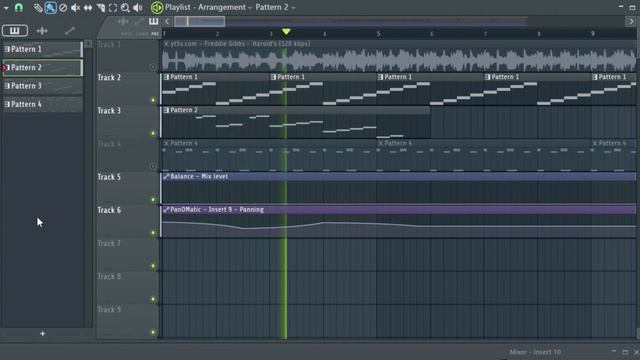Select the Mute tool
This screenshot has width=640, height=360.
pos(75,7)
